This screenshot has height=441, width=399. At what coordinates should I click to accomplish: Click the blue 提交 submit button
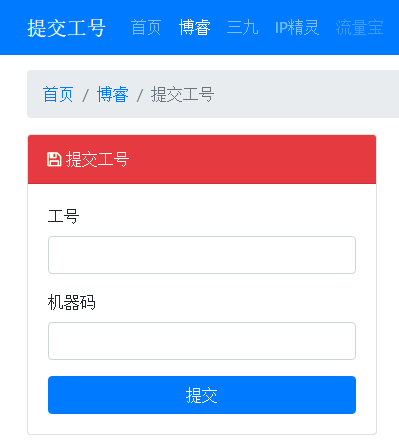coord(202,395)
